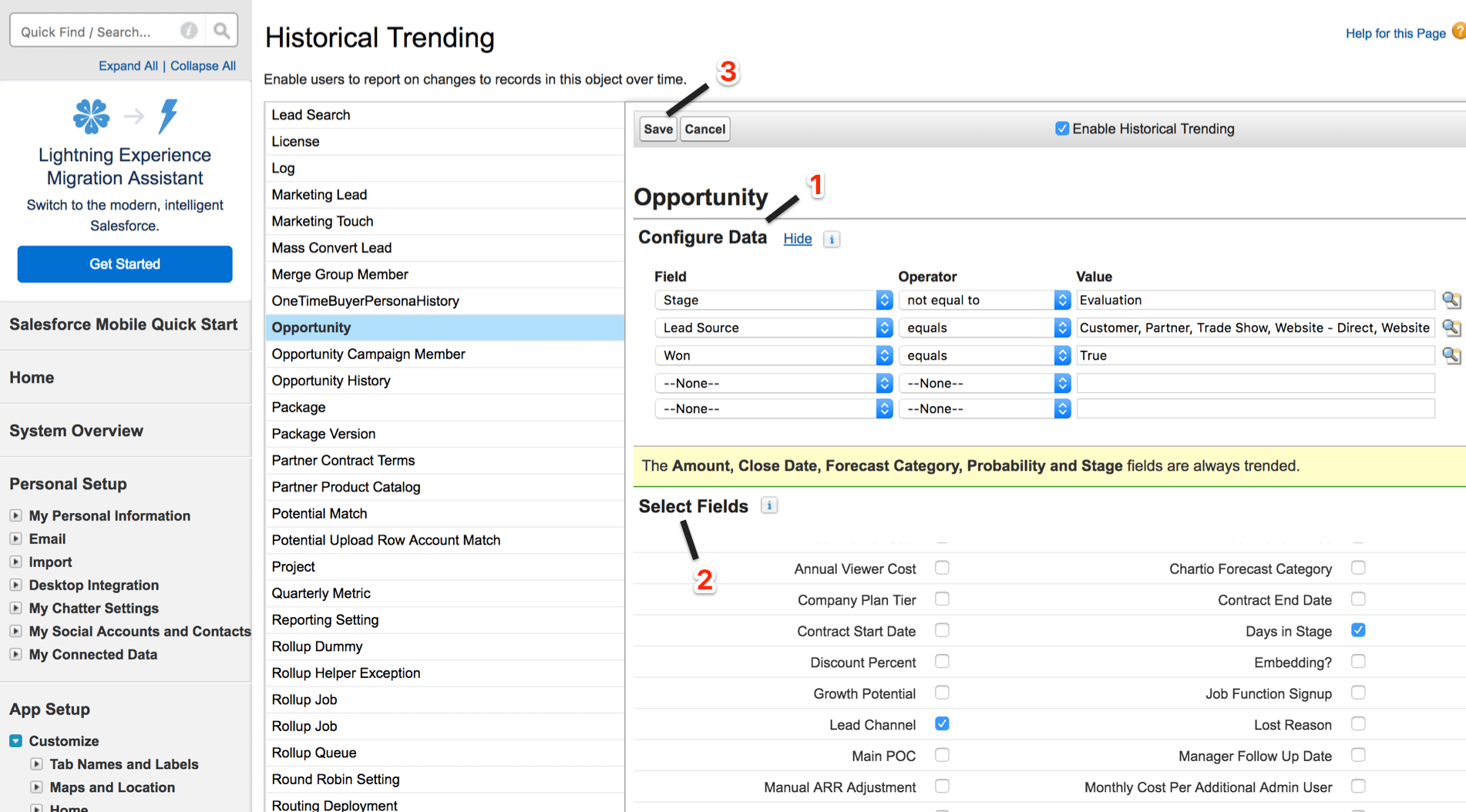Click the Lead Source value field

pyautogui.click(x=1256, y=327)
